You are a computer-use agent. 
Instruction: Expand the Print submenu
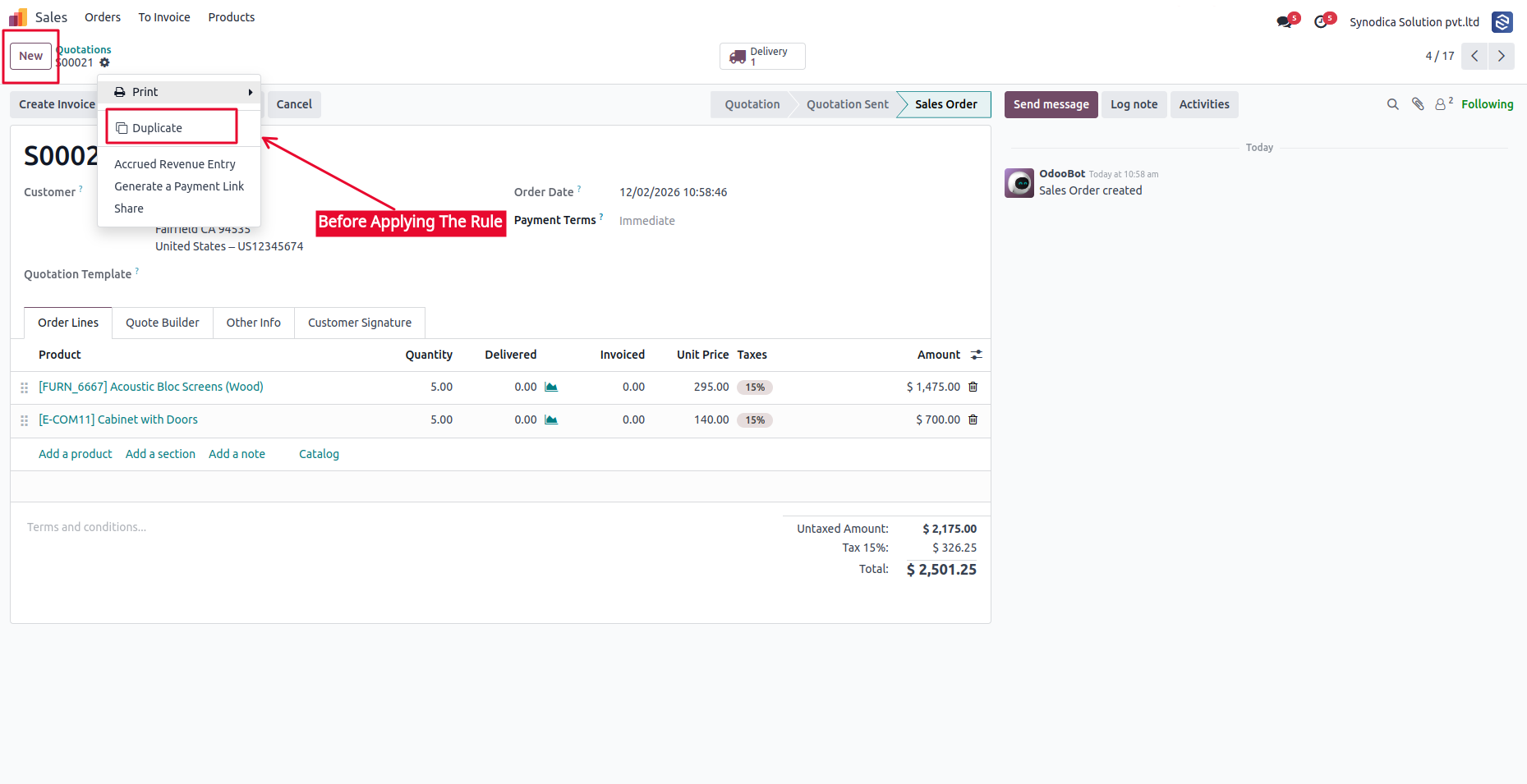(x=179, y=92)
